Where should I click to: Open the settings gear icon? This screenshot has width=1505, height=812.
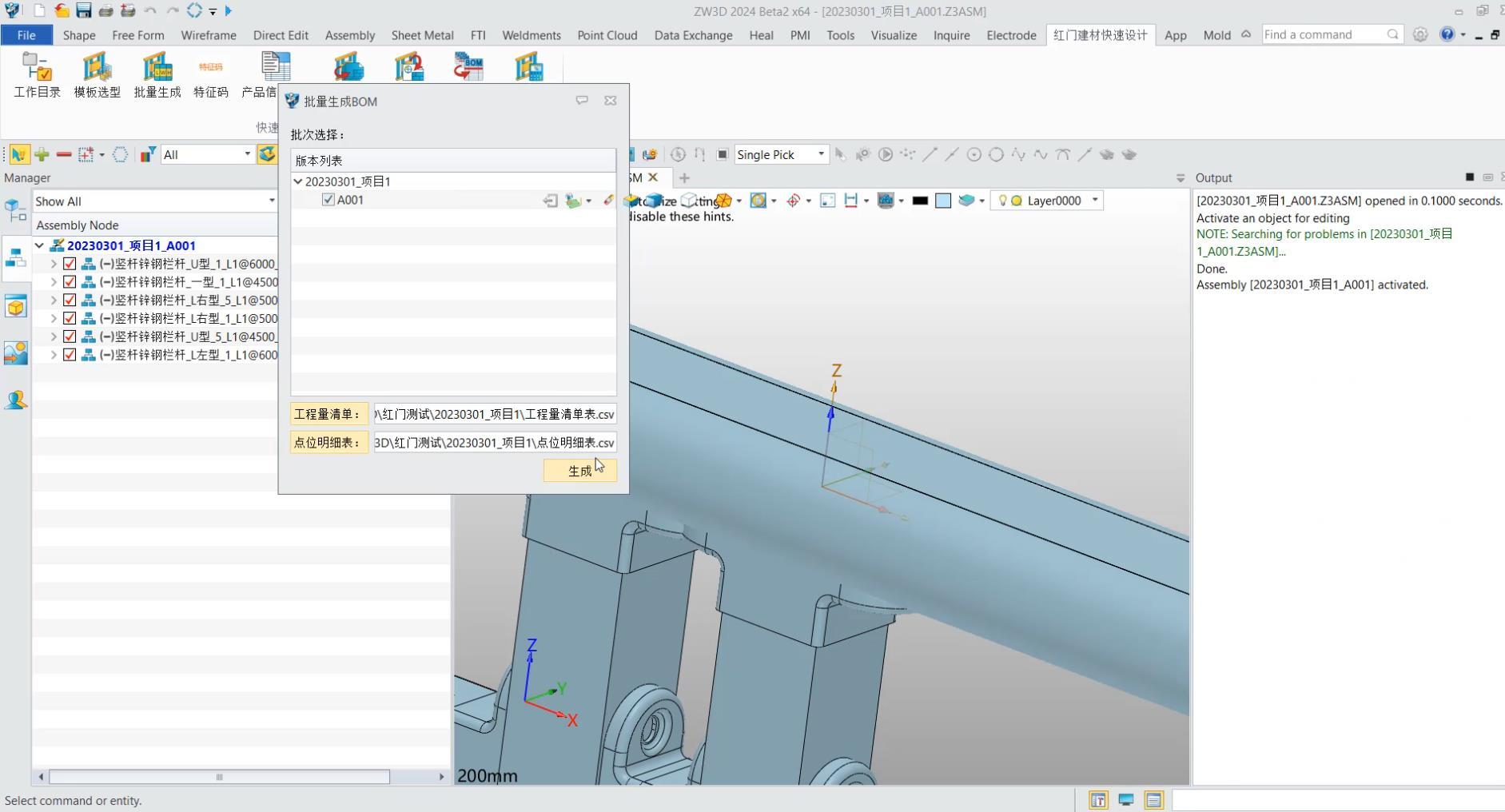point(1419,35)
